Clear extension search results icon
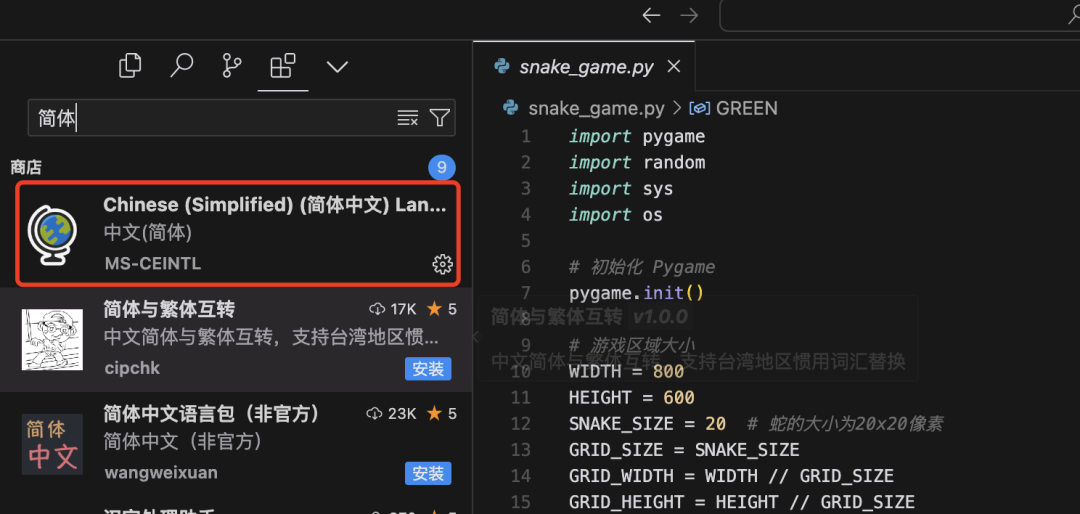Viewport: 1080px width, 514px height. click(x=408, y=118)
